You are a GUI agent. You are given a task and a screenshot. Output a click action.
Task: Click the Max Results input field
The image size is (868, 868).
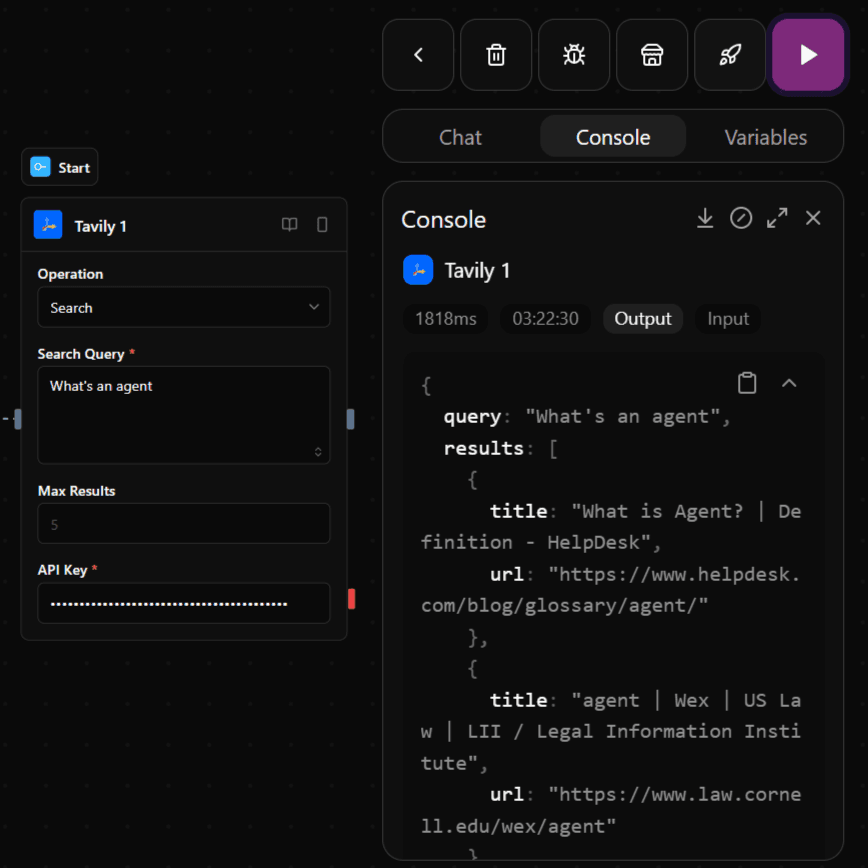tap(184, 524)
